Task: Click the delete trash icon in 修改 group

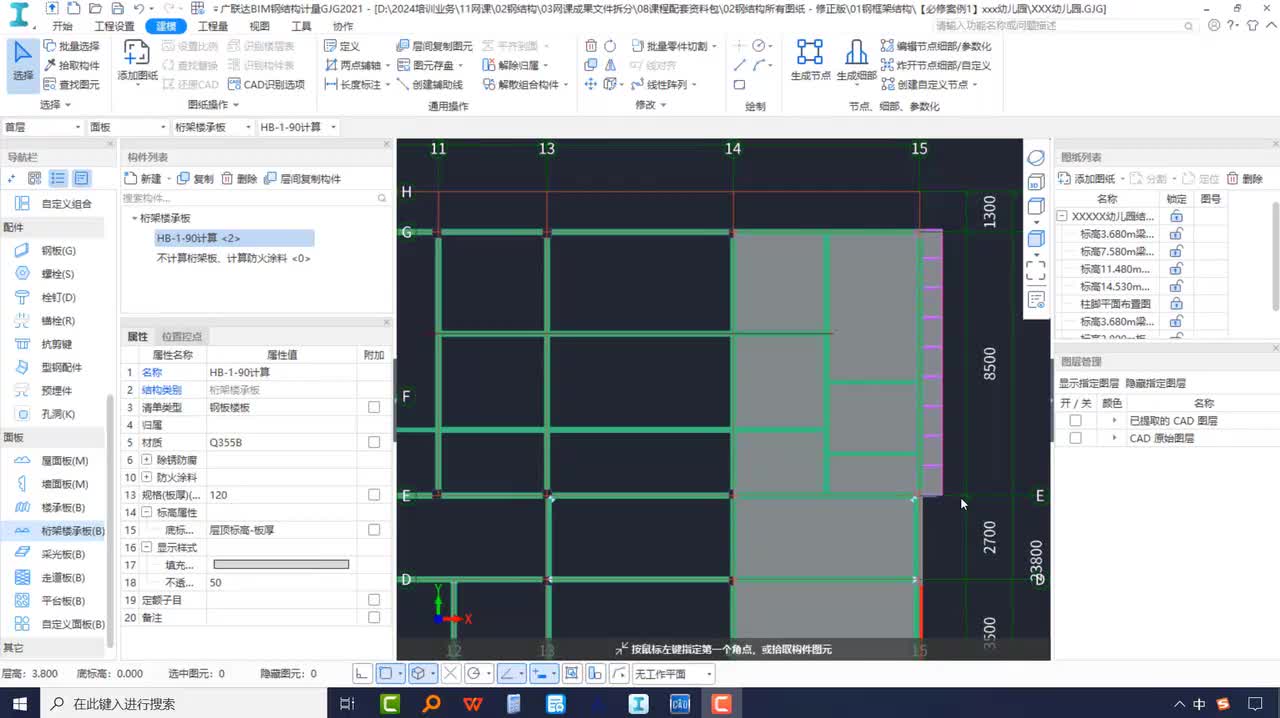Action: coord(591,46)
